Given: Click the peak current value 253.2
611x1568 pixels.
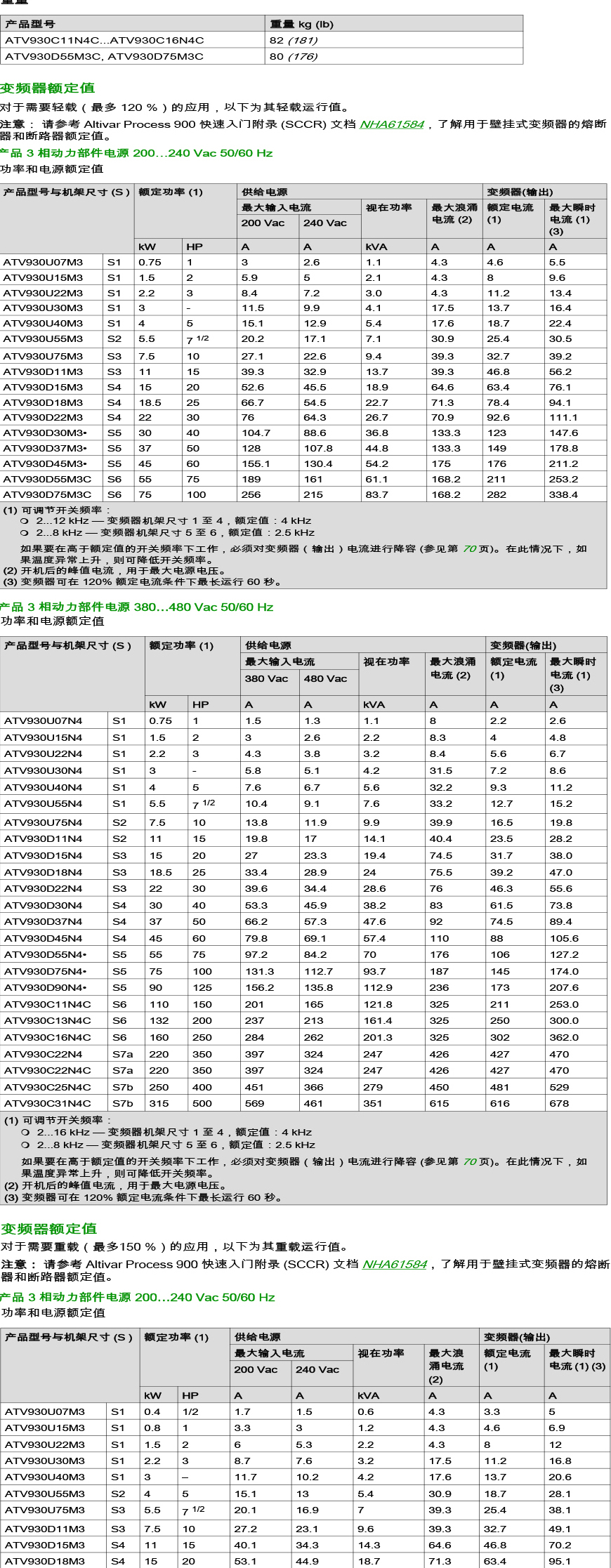Looking at the screenshot, I should (x=563, y=479).
